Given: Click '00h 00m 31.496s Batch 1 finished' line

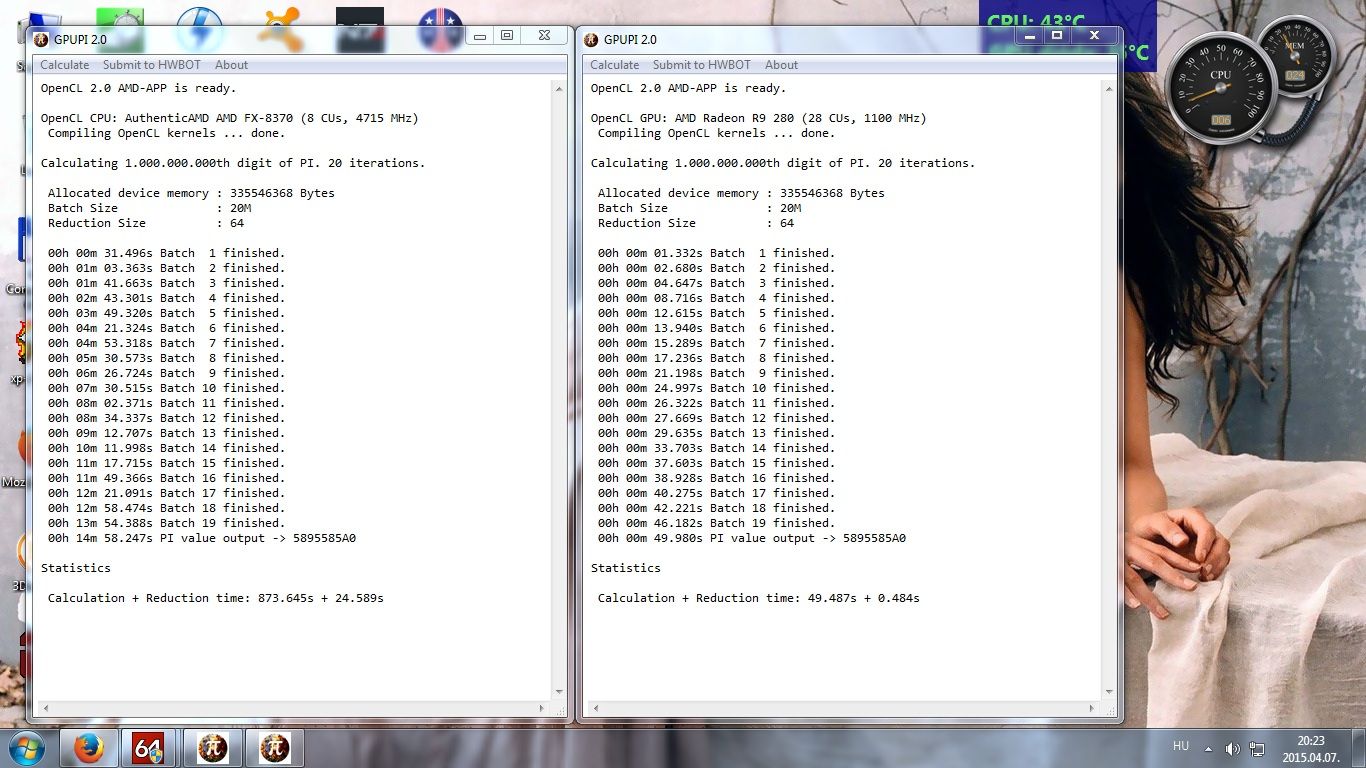Looking at the screenshot, I should tap(166, 253).
